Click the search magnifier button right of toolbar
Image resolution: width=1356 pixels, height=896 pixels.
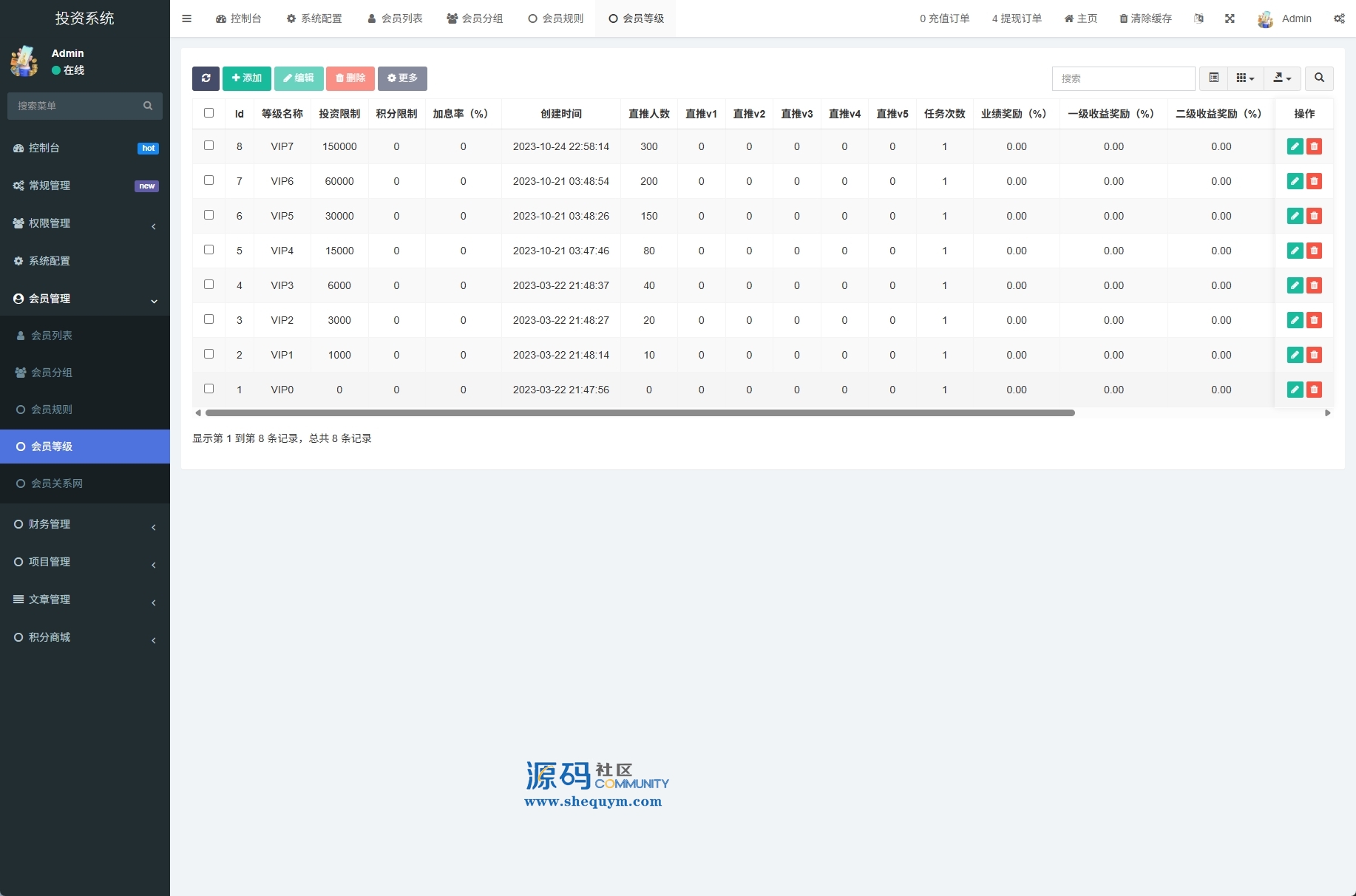point(1319,78)
